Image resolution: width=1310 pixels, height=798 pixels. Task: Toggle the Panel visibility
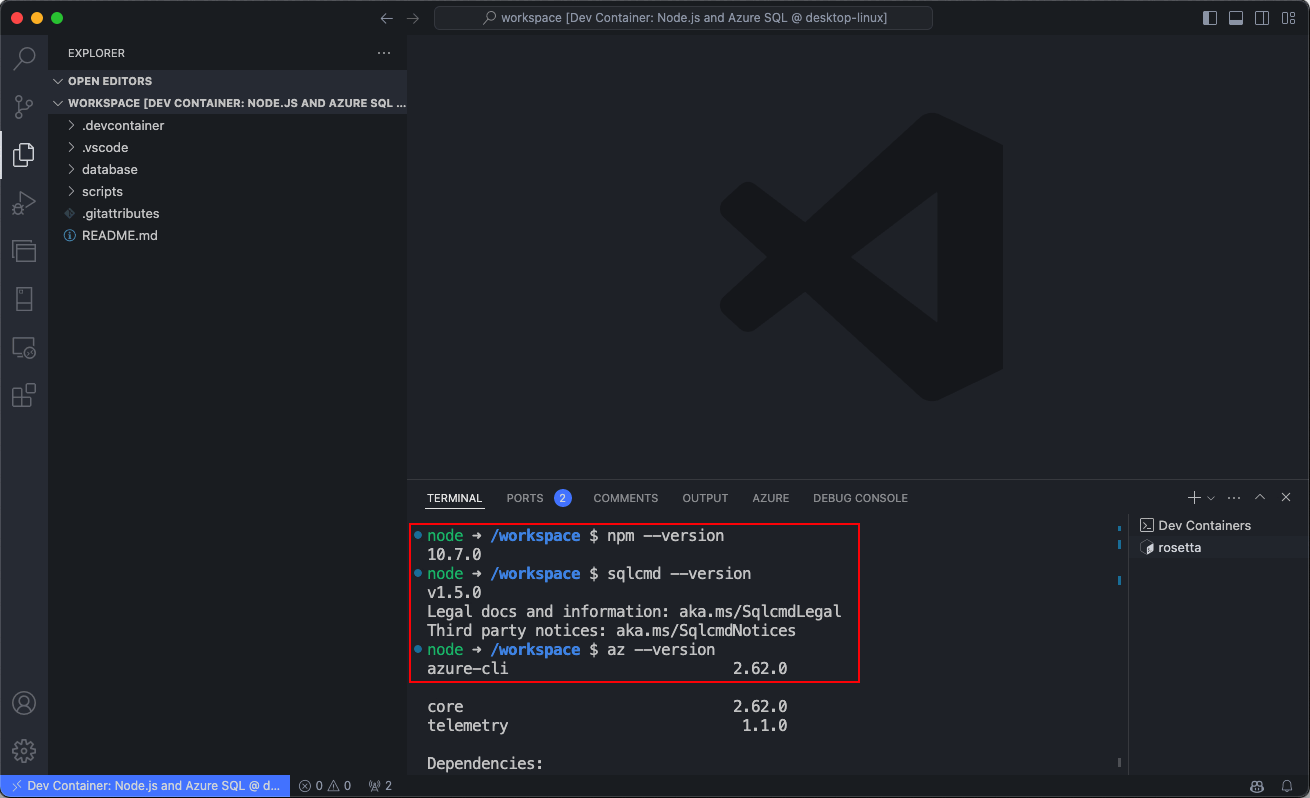[1235, 17]
